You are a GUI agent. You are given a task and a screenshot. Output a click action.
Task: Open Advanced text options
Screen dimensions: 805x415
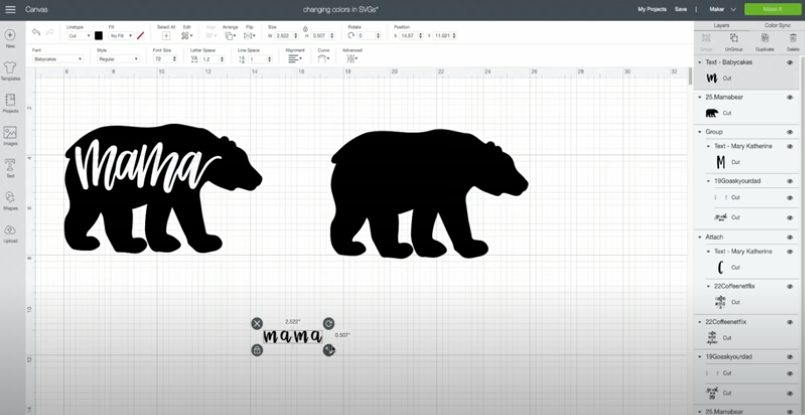pos(351,59)
